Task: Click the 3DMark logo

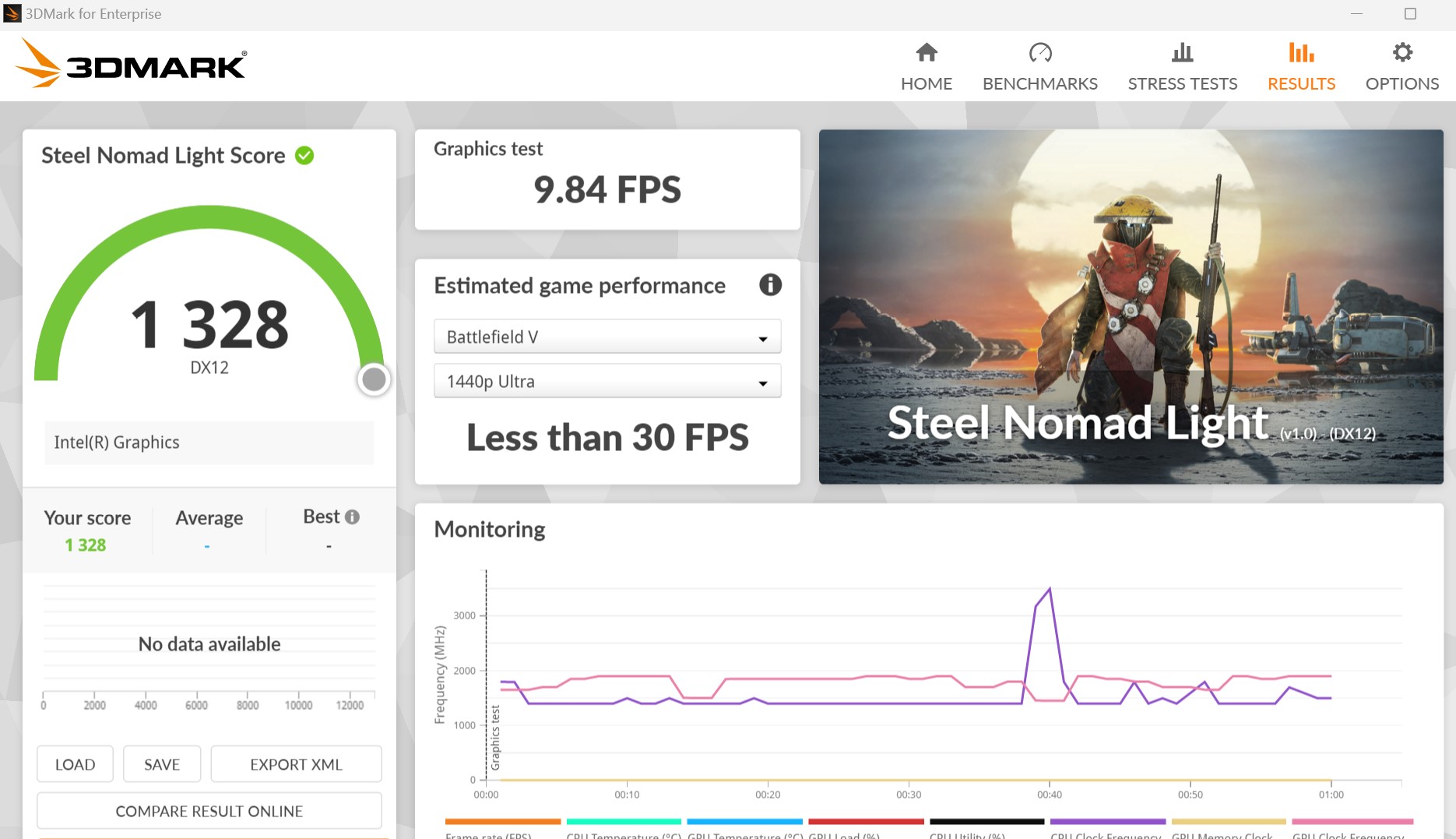Action: click(x=132, y=65)
